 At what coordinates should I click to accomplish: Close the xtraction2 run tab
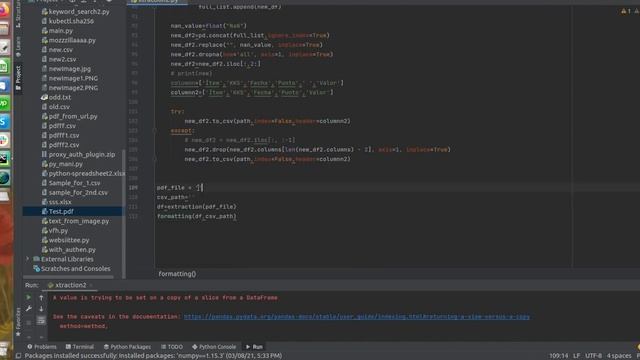click(91, 285)
